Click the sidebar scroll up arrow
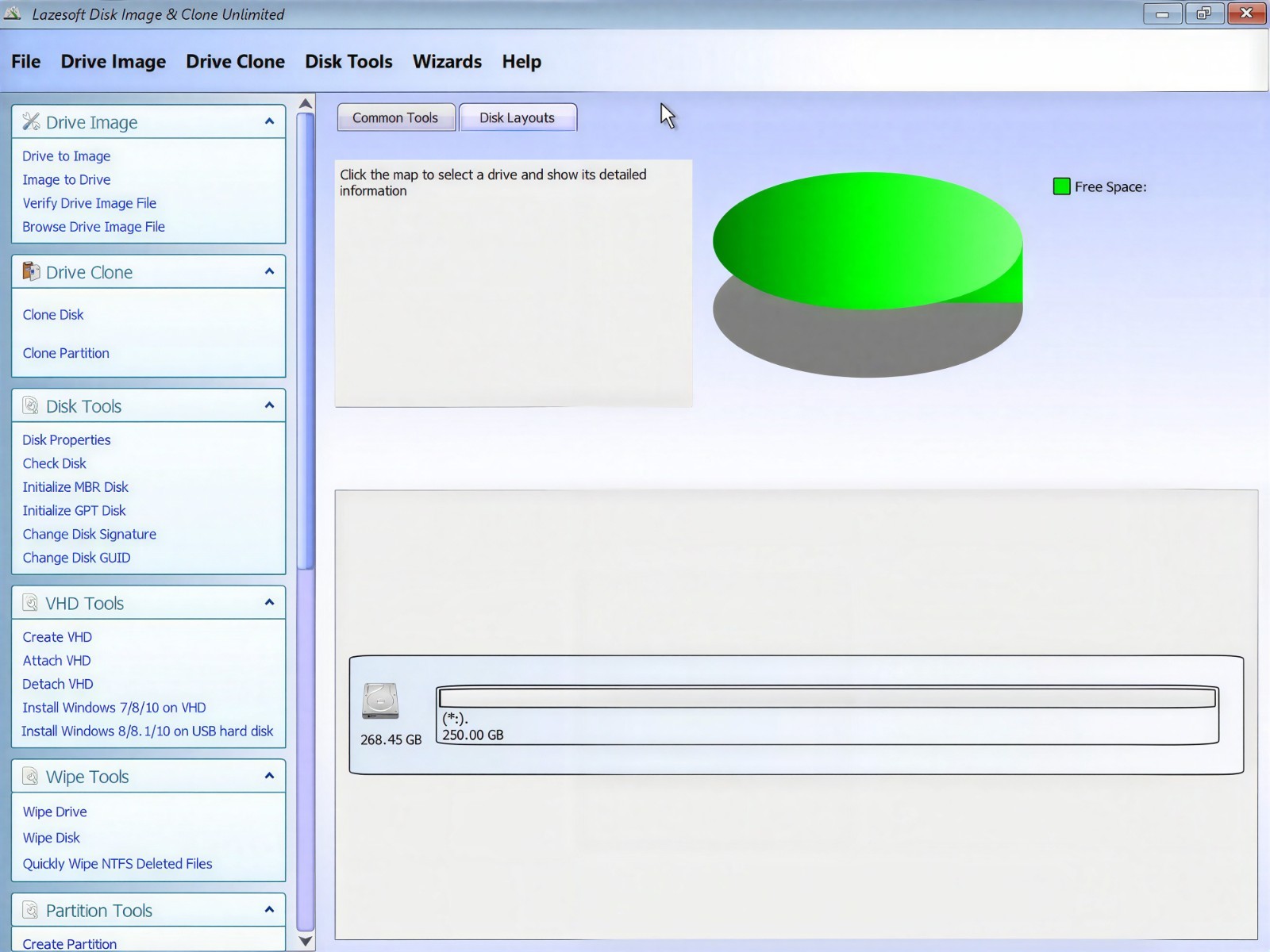The image size is (1270, 952). point(306,103)
